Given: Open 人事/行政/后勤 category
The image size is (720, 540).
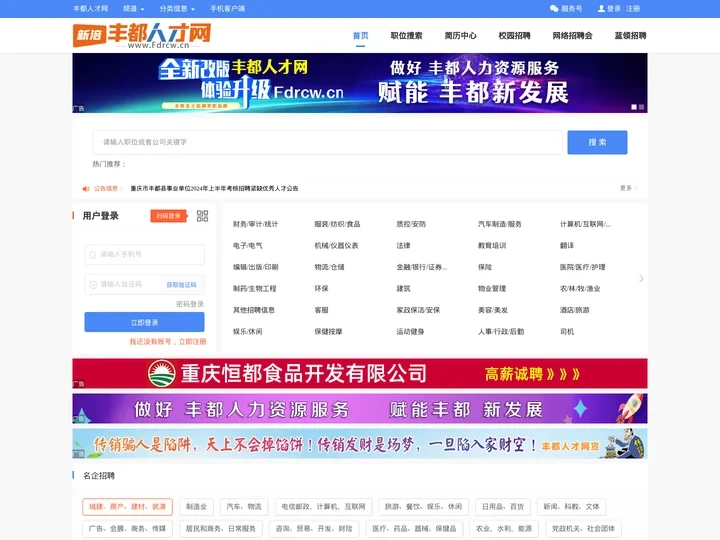Looking at the screenshot, I should [x=501, y=332].
